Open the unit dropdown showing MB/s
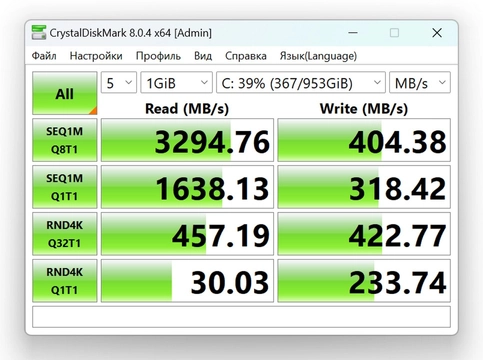The width and height of the screenshot is (483, 360). pyautogui.click(x=420, y=82)
